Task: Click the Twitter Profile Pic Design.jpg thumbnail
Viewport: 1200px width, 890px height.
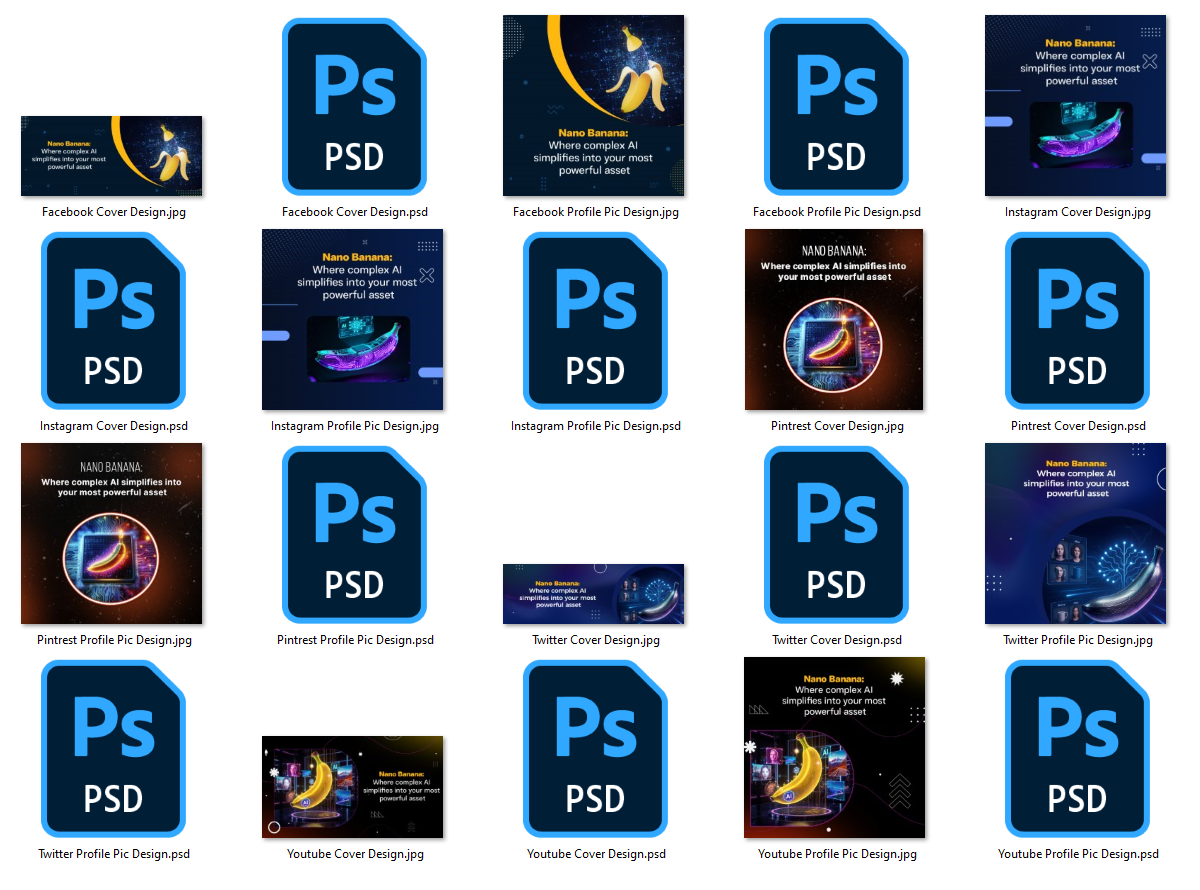Action: click(x=1076, y=534)
